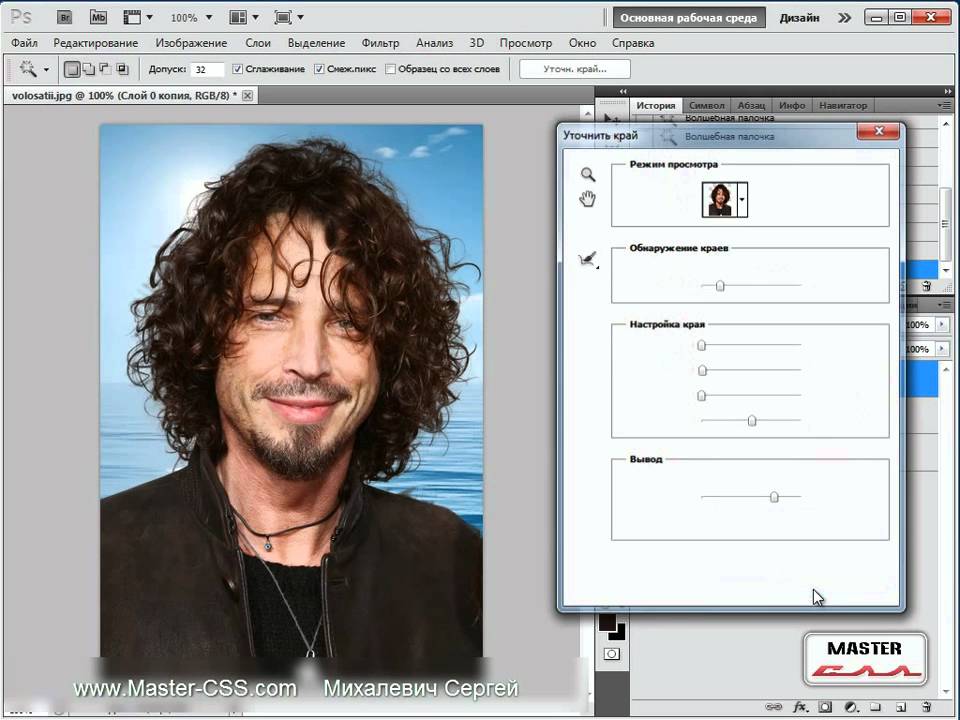Open the fx layer style icon
The height and width of the screenshot is (720, 960).
click(800, 707)
